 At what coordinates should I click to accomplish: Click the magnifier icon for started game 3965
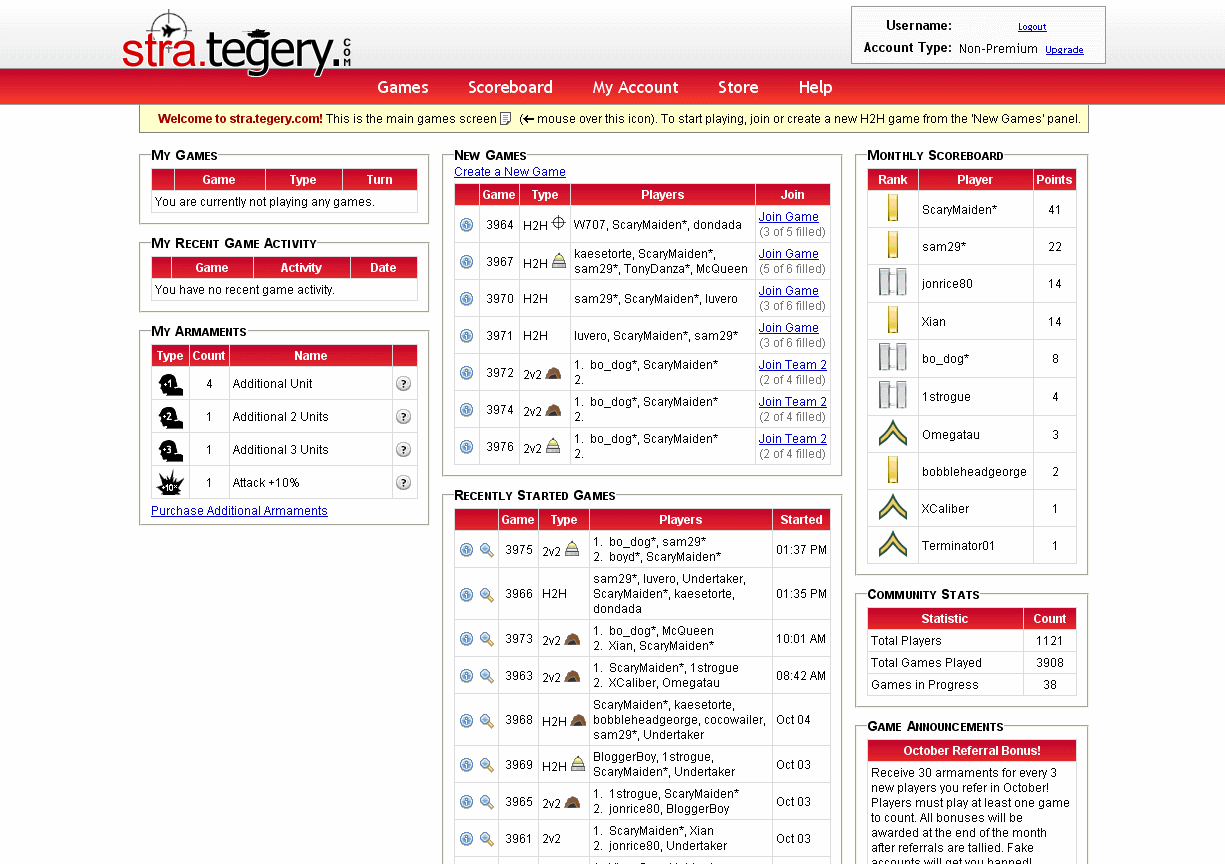(x=487, y=802)
